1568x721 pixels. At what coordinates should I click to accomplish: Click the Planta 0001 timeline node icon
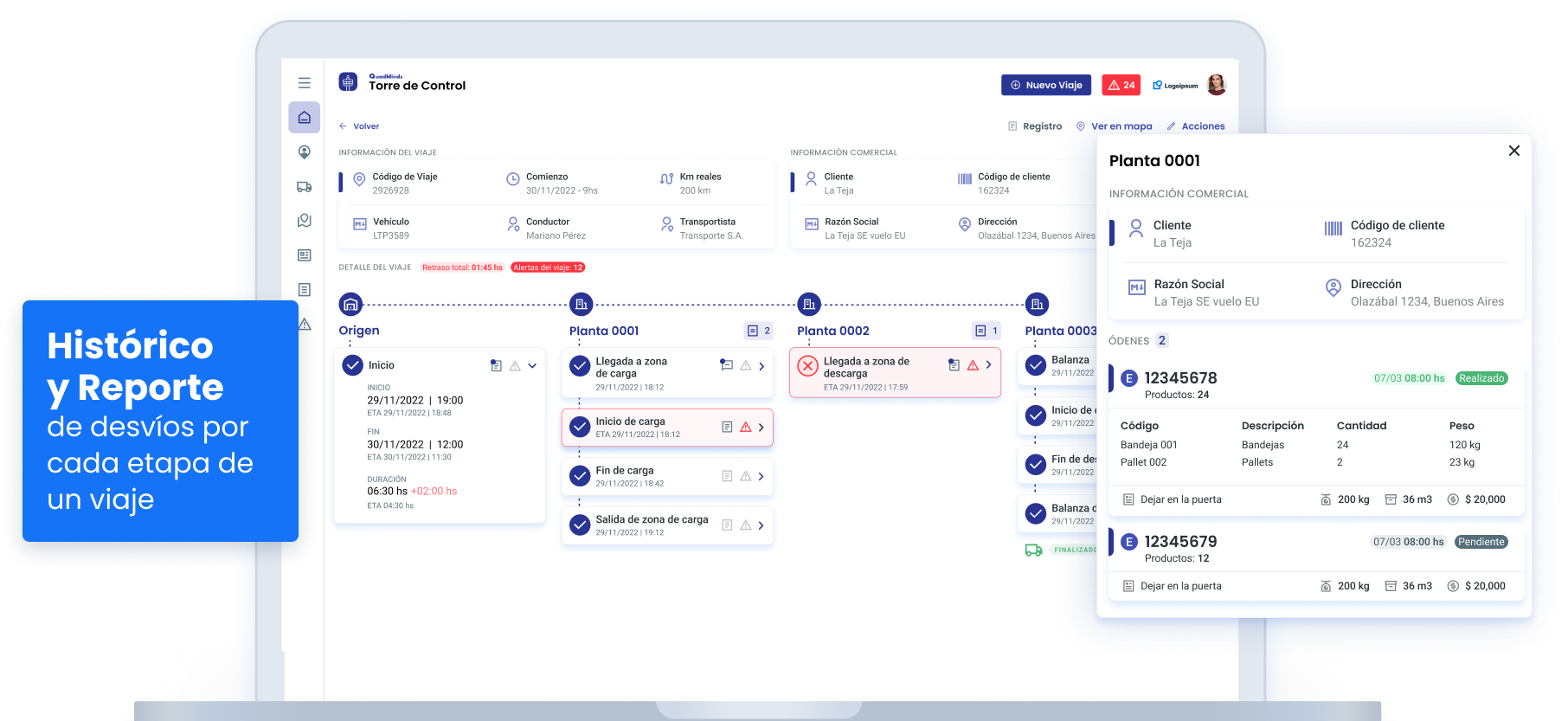point(581,305)
